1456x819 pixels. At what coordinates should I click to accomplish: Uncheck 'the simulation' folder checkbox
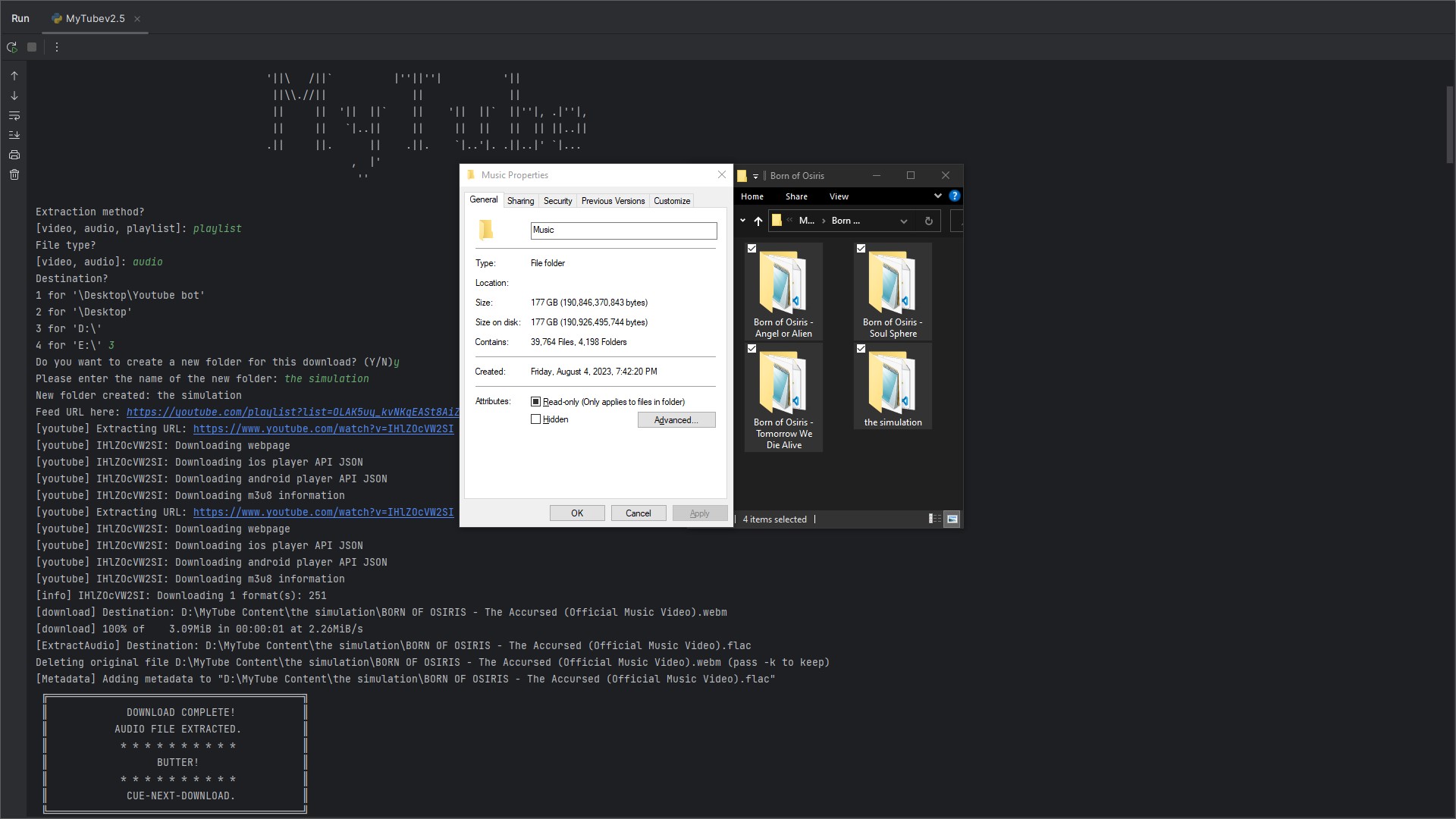pos(861,349)
